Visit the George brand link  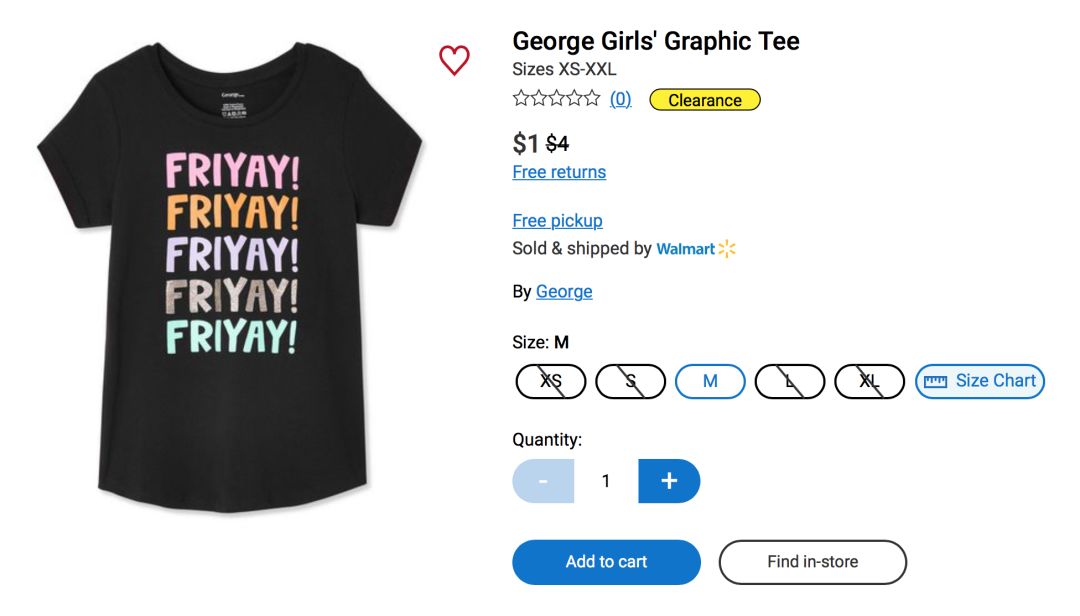564,291
